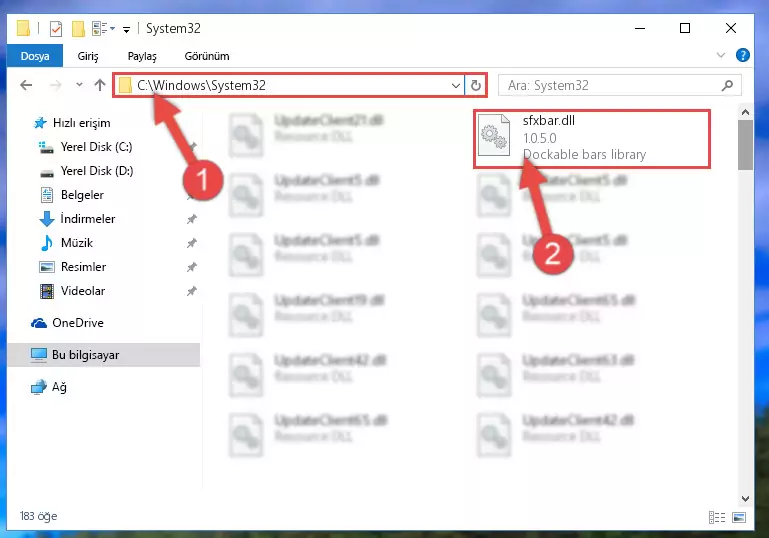Click pin icon next to Videolar

click(192, 291)
